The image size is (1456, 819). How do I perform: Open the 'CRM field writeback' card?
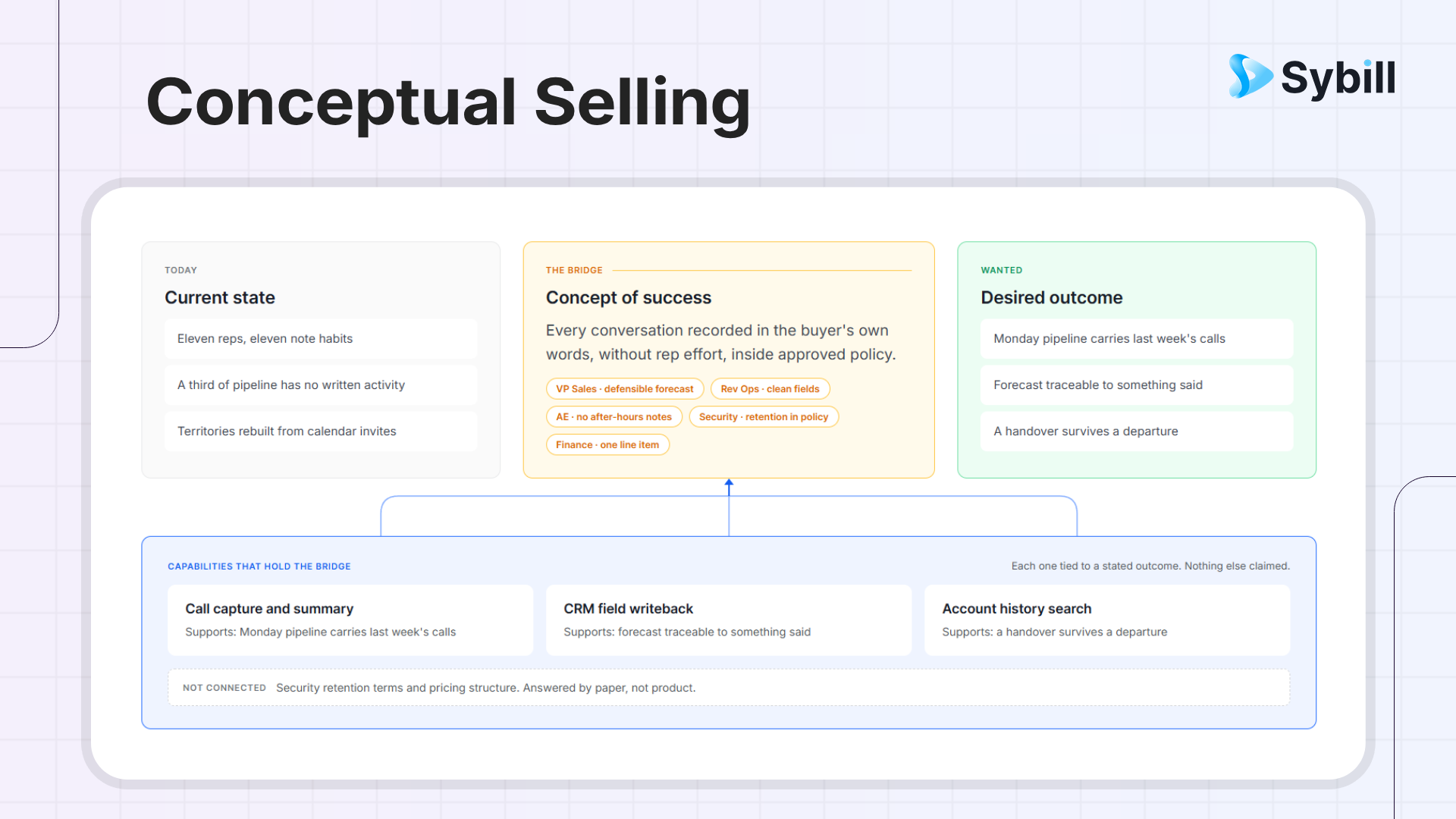click(x=729, y=620)
